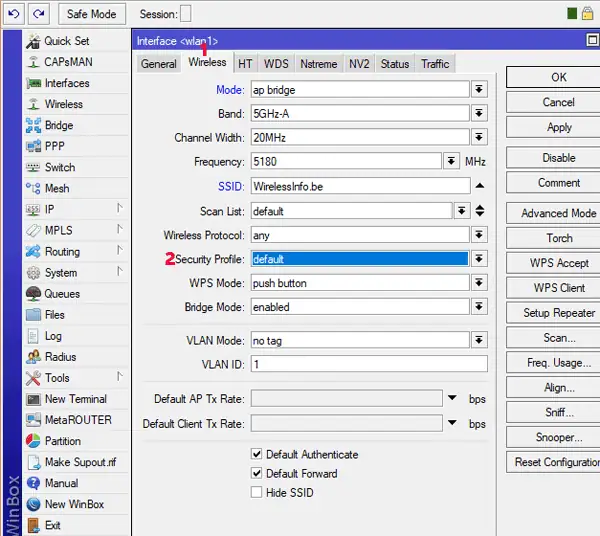This screenshot has width=600, height=536.
Task: Open the Security Profile dropdown arrow
Action: point(479,259)
